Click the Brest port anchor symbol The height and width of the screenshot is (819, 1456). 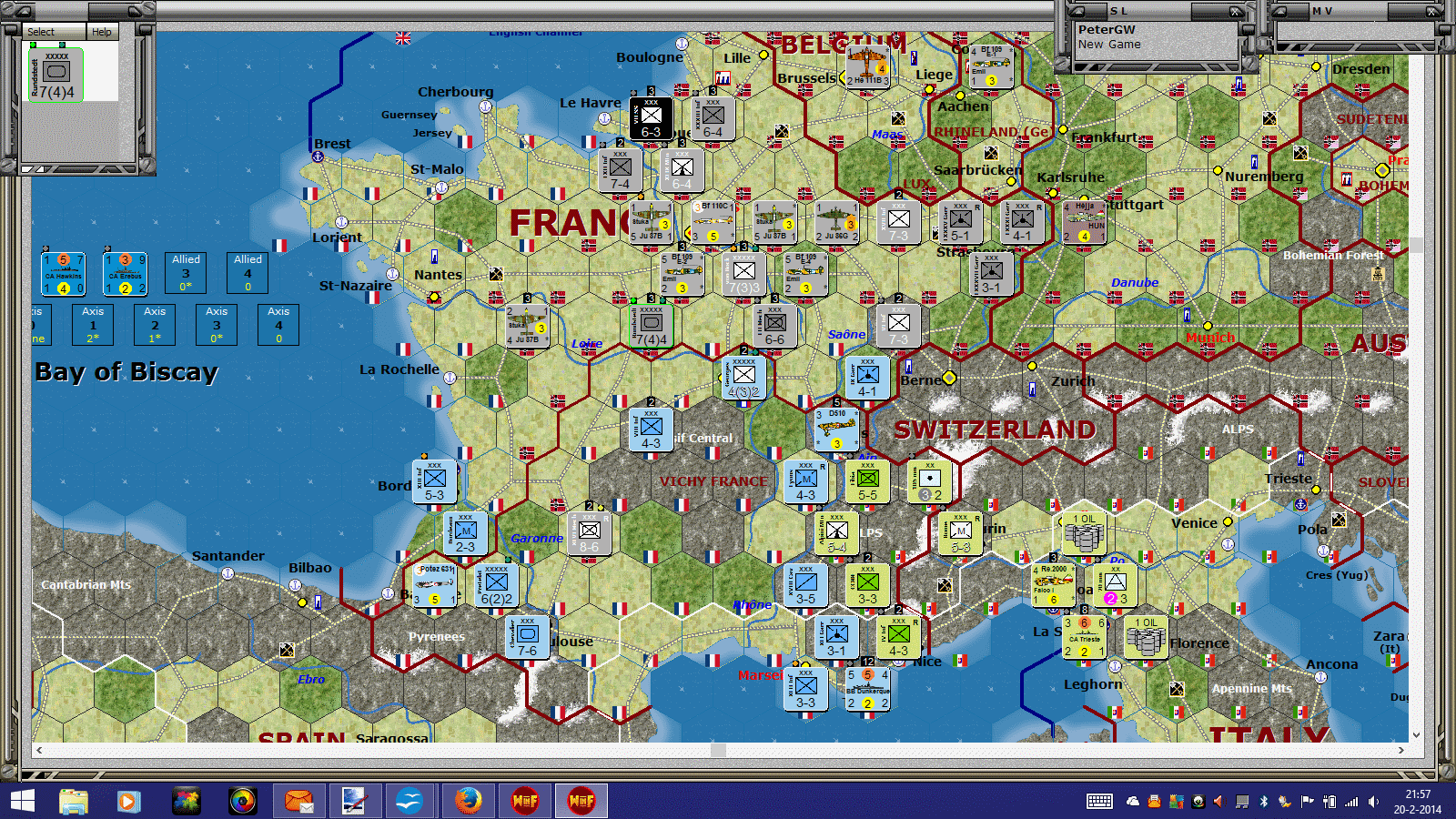(318, 157)
